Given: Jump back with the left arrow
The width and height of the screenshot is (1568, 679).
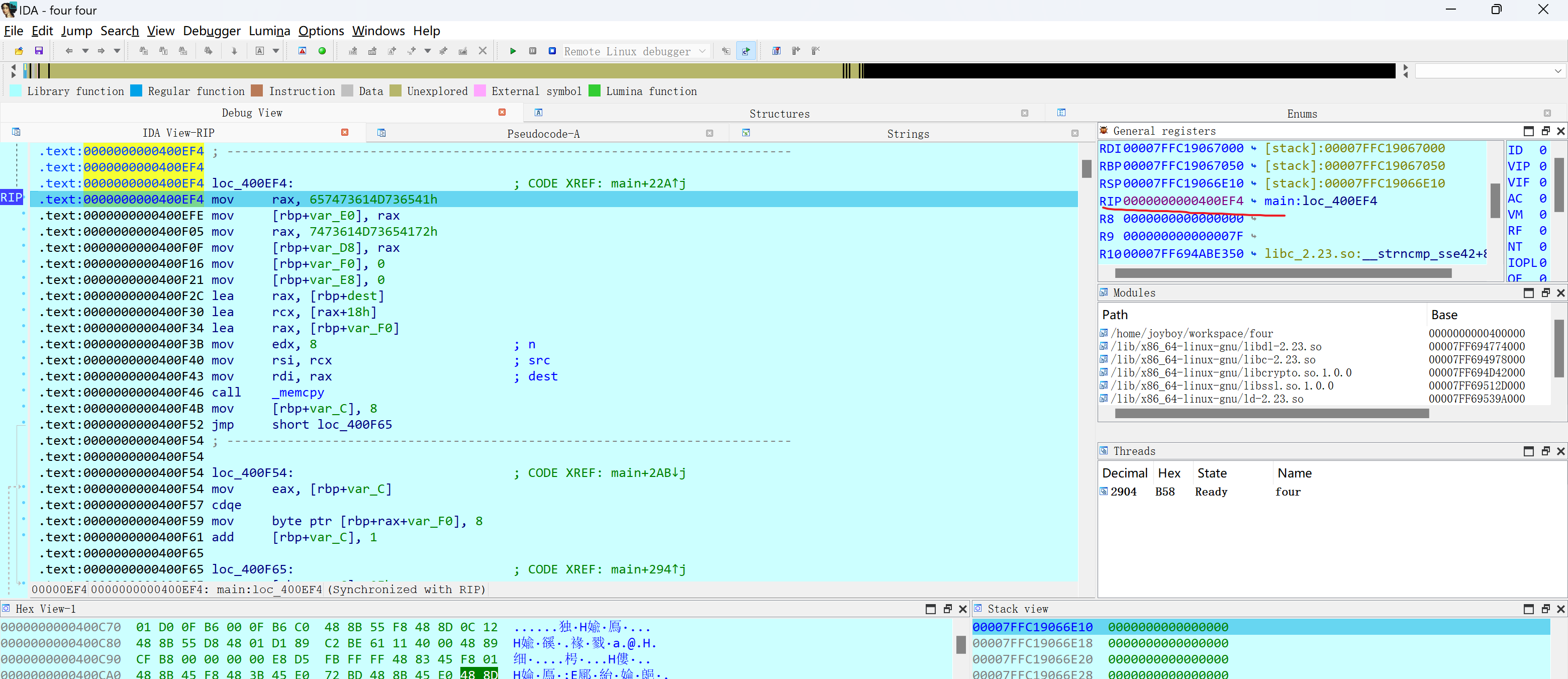Looking at the screenshot, I should tap(69, 51).
